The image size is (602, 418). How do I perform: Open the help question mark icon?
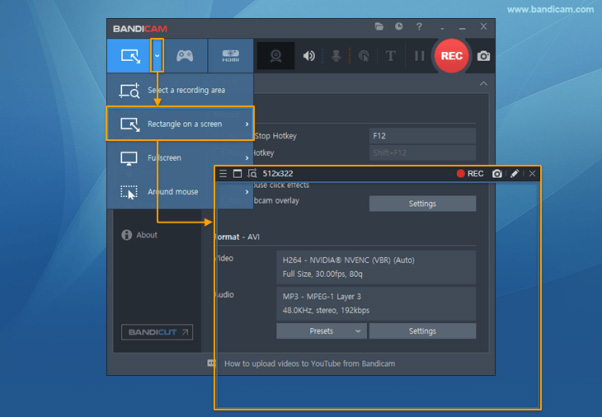419,27
